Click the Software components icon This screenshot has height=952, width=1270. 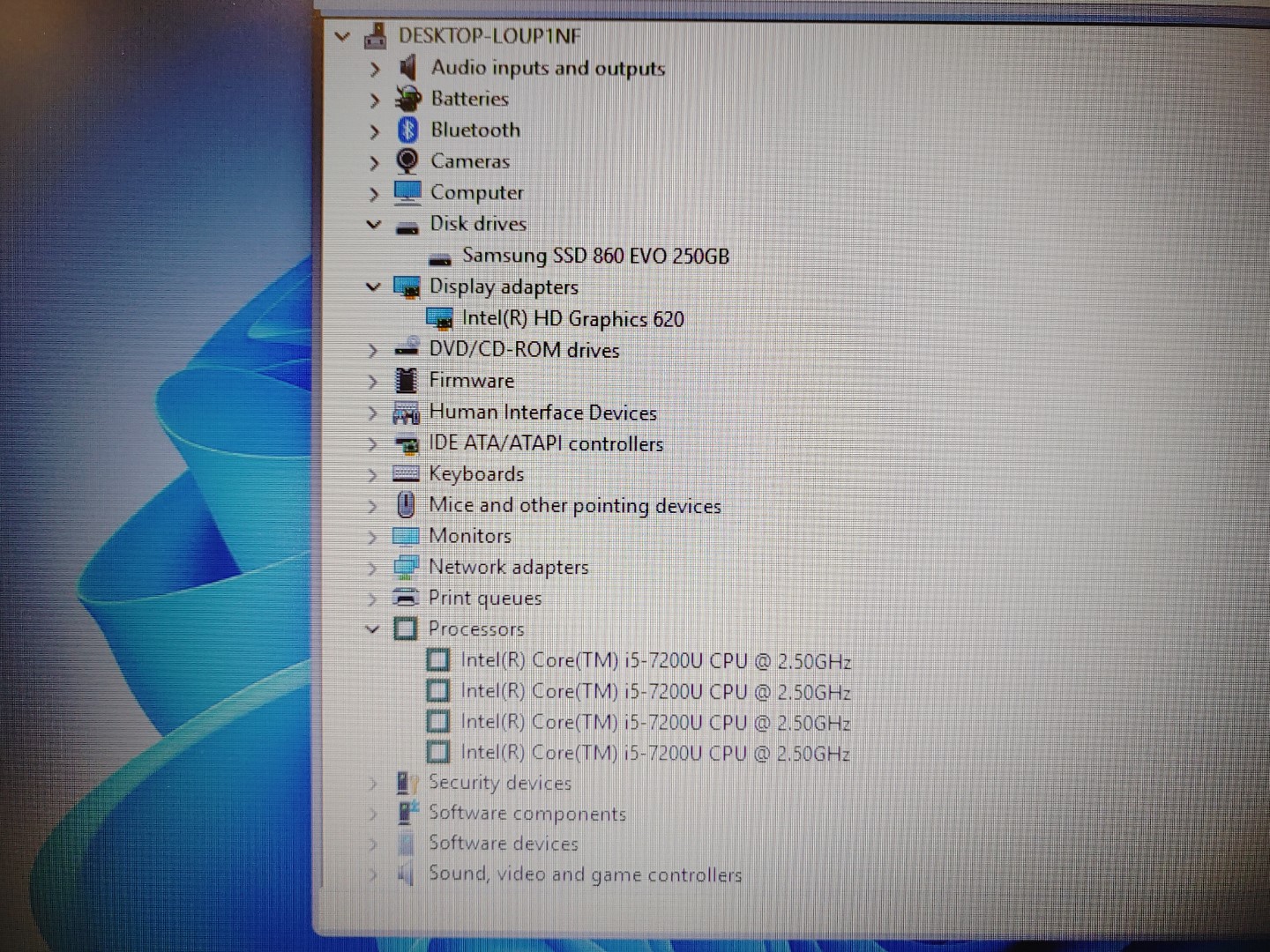tap(407, 813)
